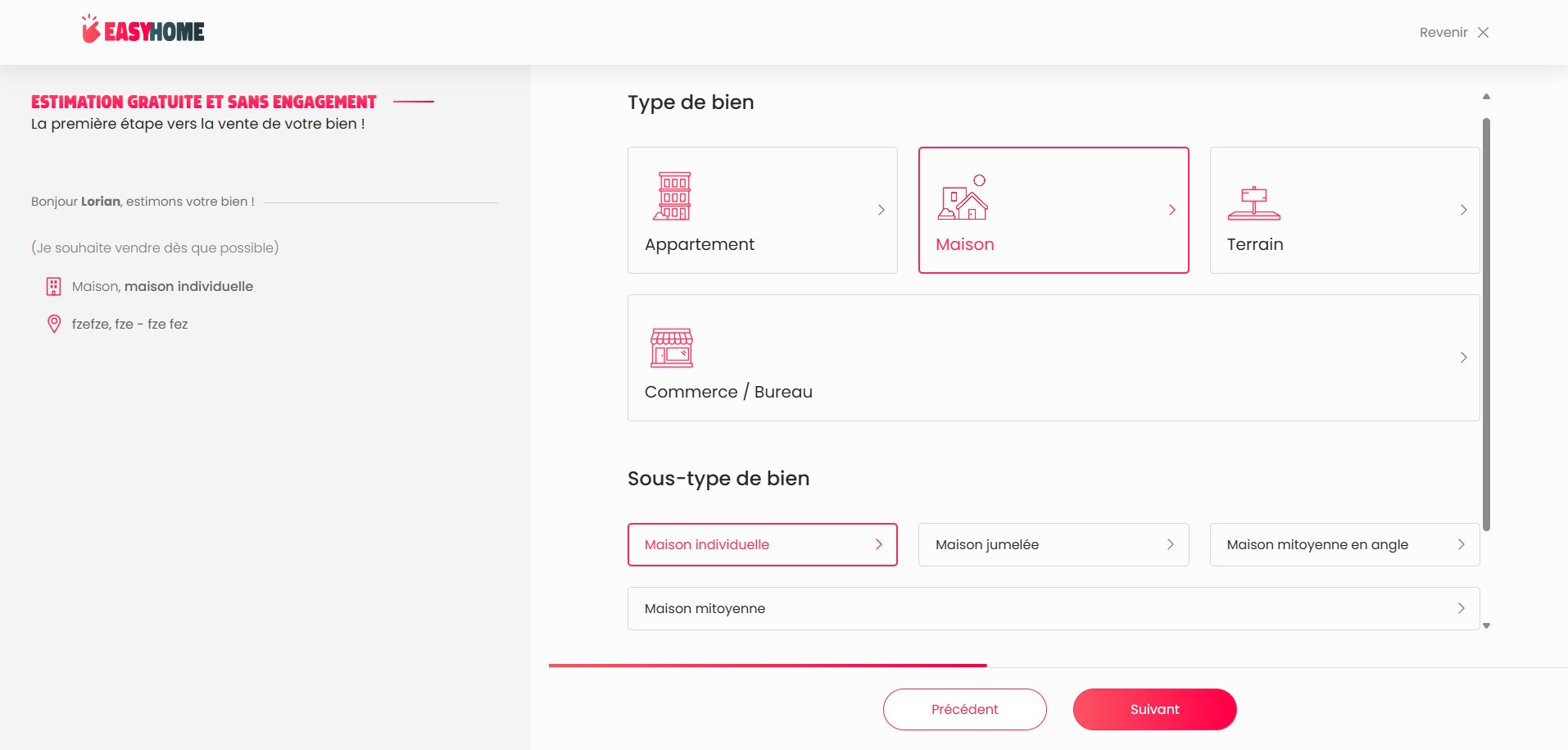Screen dimensions: 1568x750
Task: Click the Revenir link
Action: [x=1443, y=33]
